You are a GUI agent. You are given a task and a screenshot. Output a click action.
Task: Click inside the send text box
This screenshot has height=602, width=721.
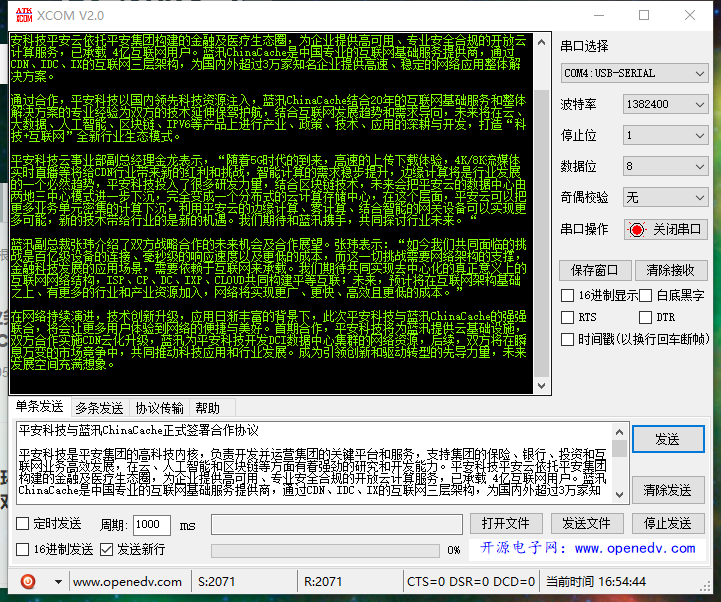314,461
